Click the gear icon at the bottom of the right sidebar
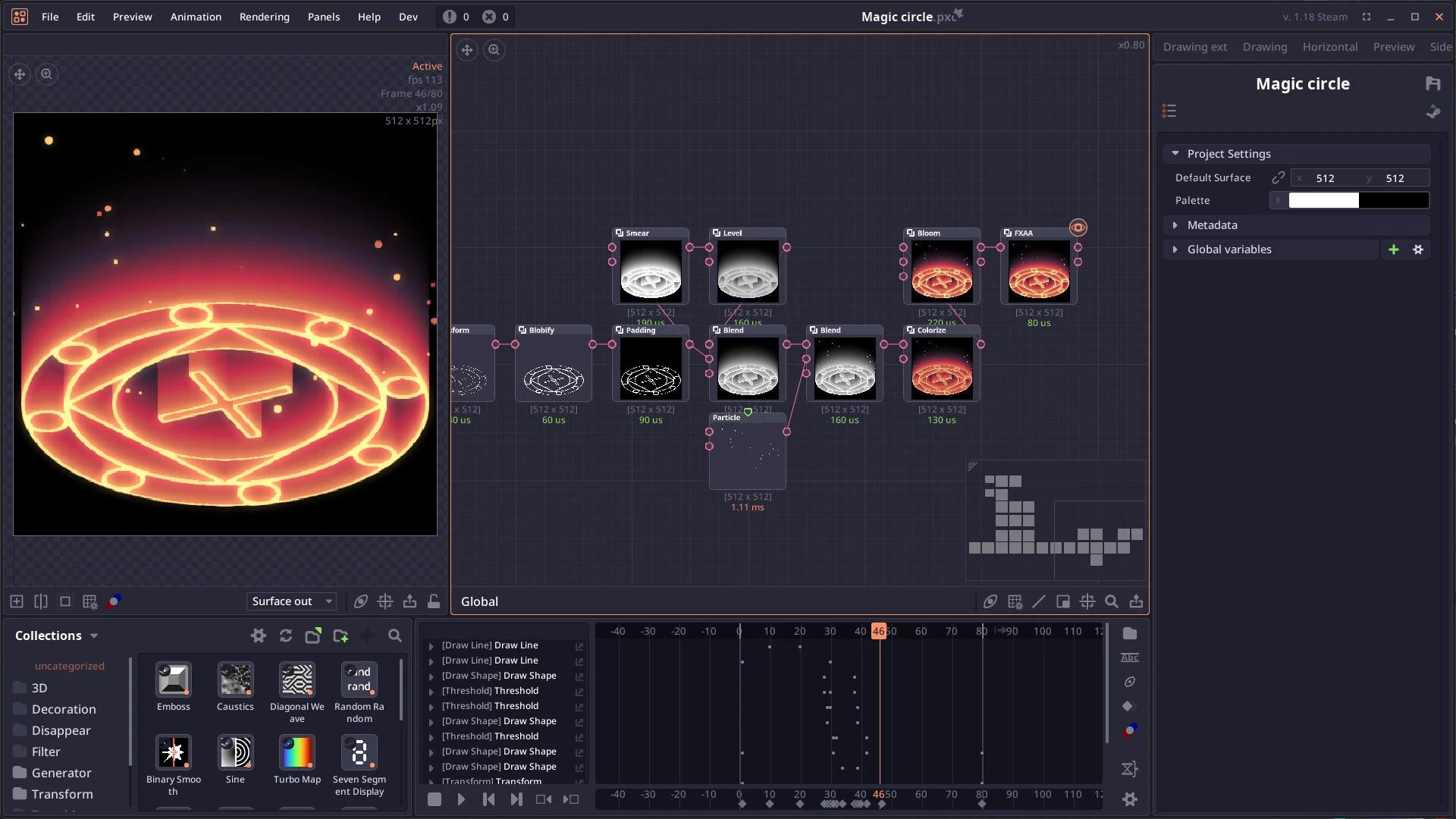Image resolution: width=1456 pixels, height=819 pixels. pyautogui.click(x=1129, y=799)
